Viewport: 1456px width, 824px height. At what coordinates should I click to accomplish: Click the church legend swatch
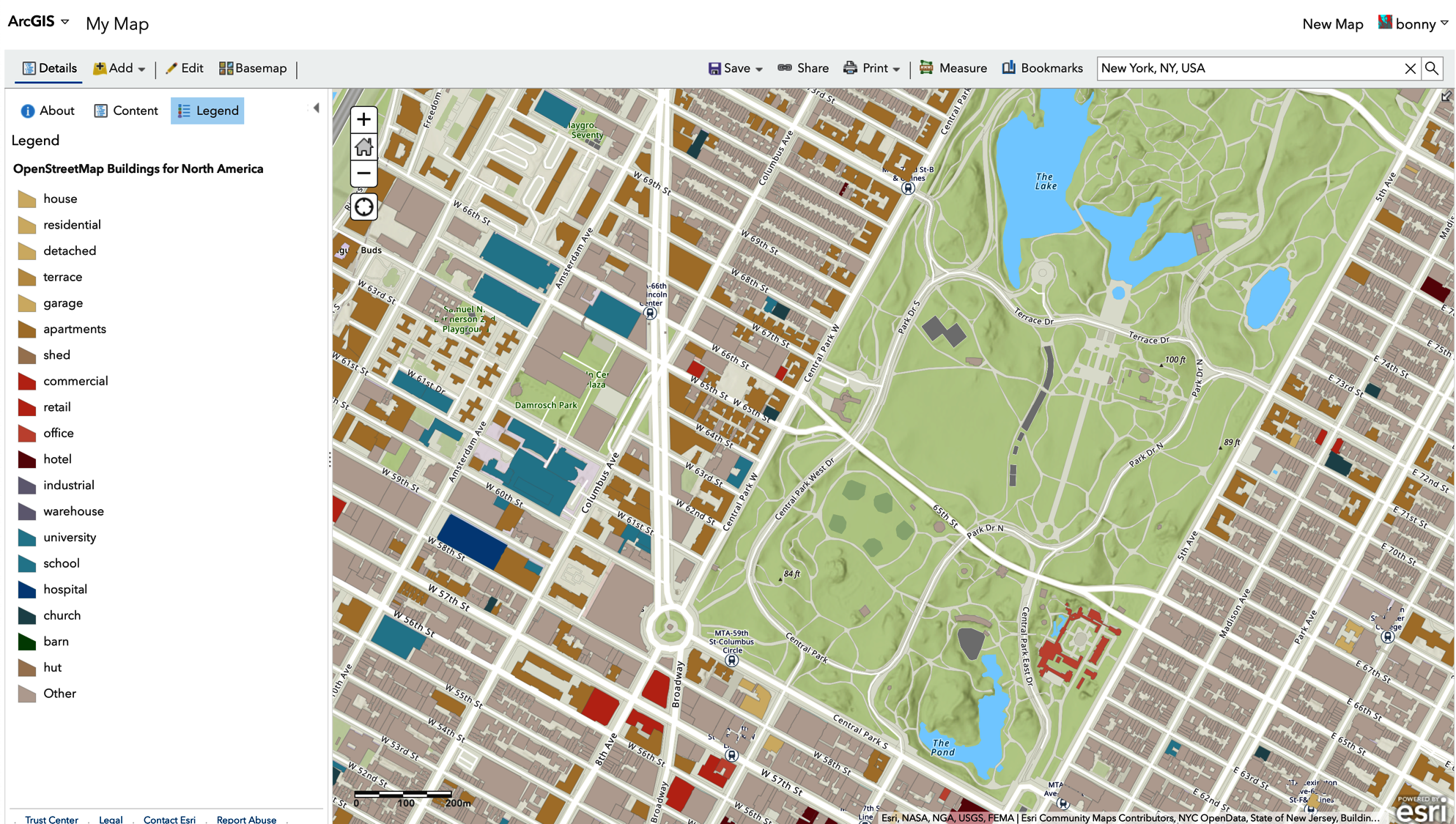tap(27, 616)
